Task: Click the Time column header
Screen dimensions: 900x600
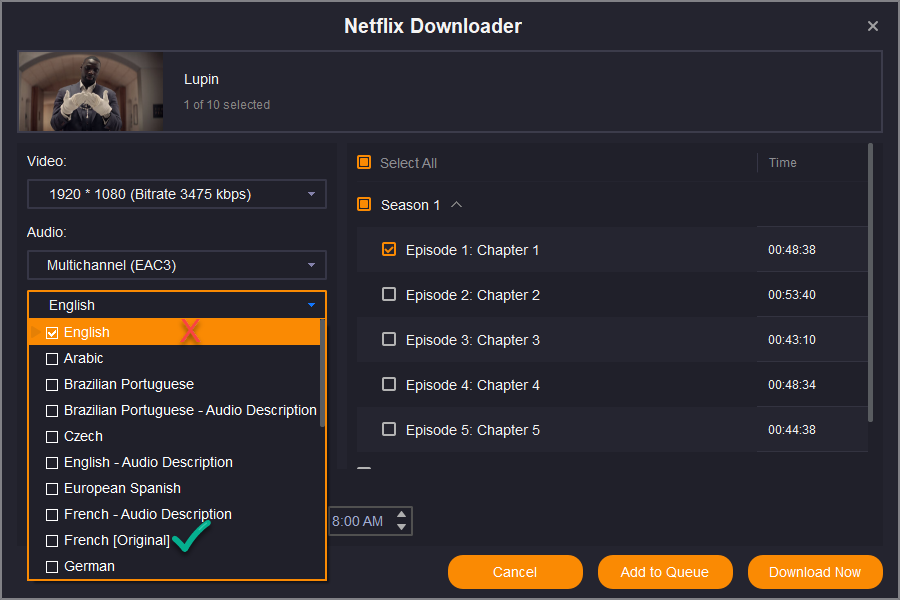Action: 782,162
